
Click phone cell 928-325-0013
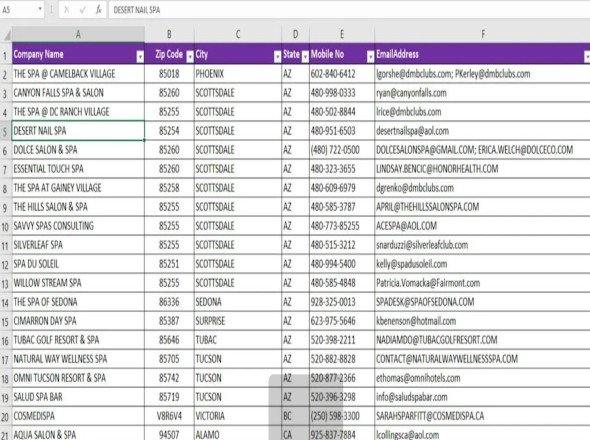(342, 302)
